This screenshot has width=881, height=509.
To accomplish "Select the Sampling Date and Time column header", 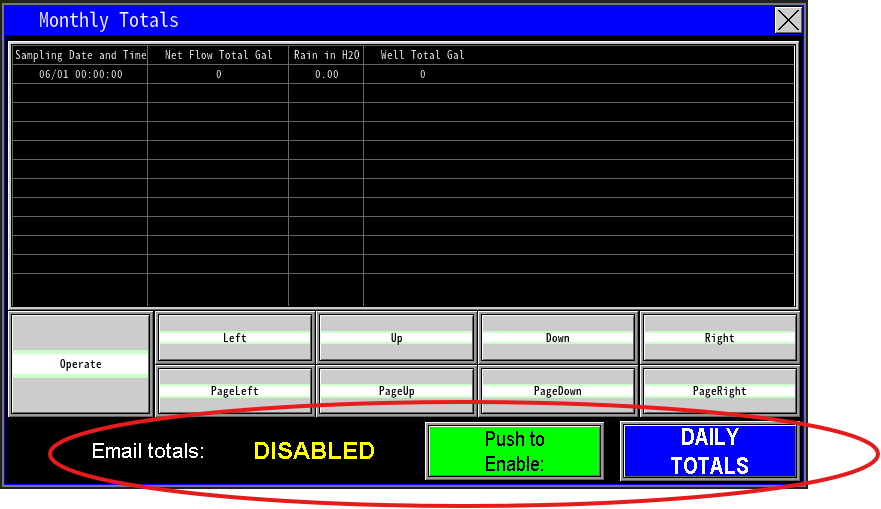I will (81, 55).
